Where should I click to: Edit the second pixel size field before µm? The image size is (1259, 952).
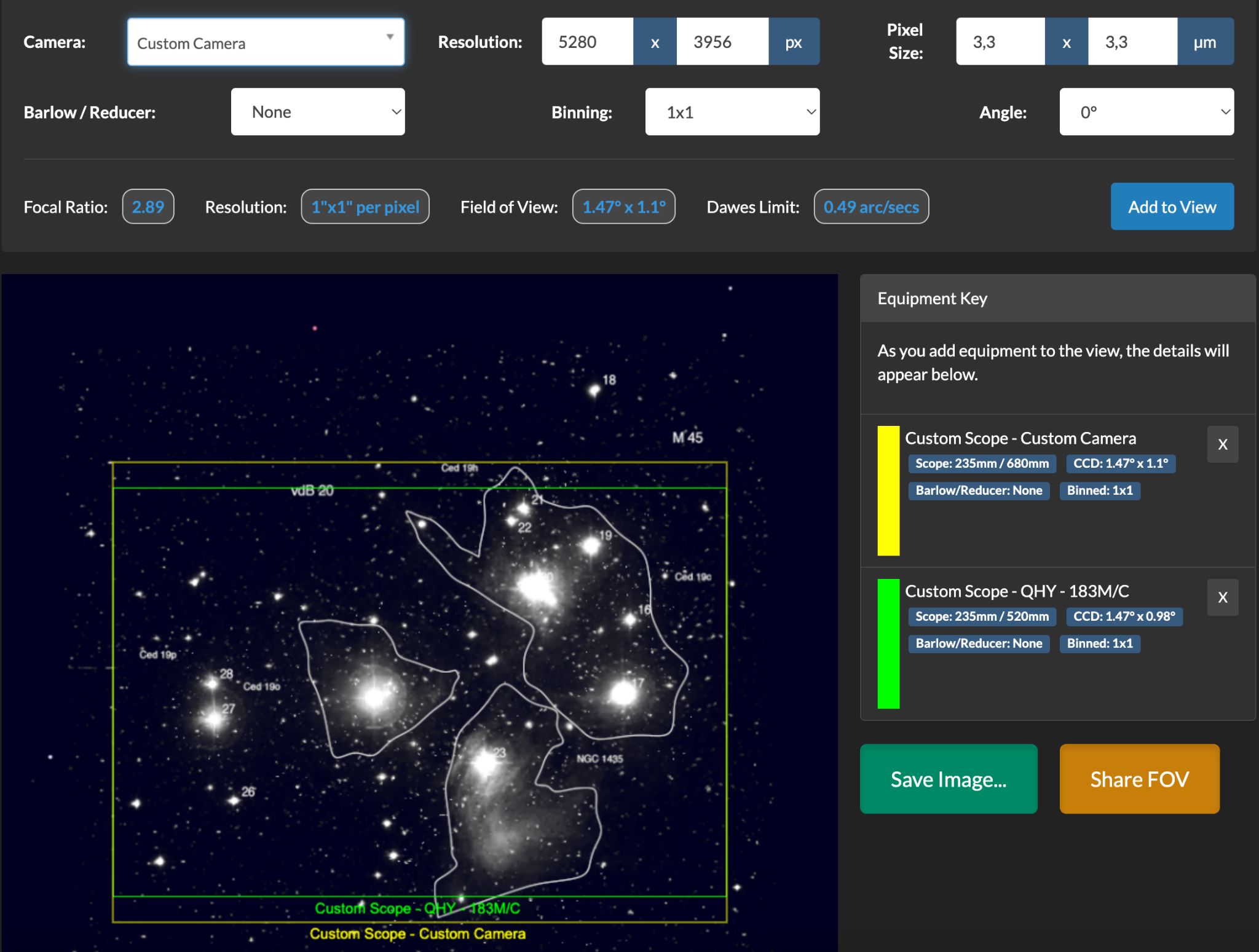(1133, 42)
